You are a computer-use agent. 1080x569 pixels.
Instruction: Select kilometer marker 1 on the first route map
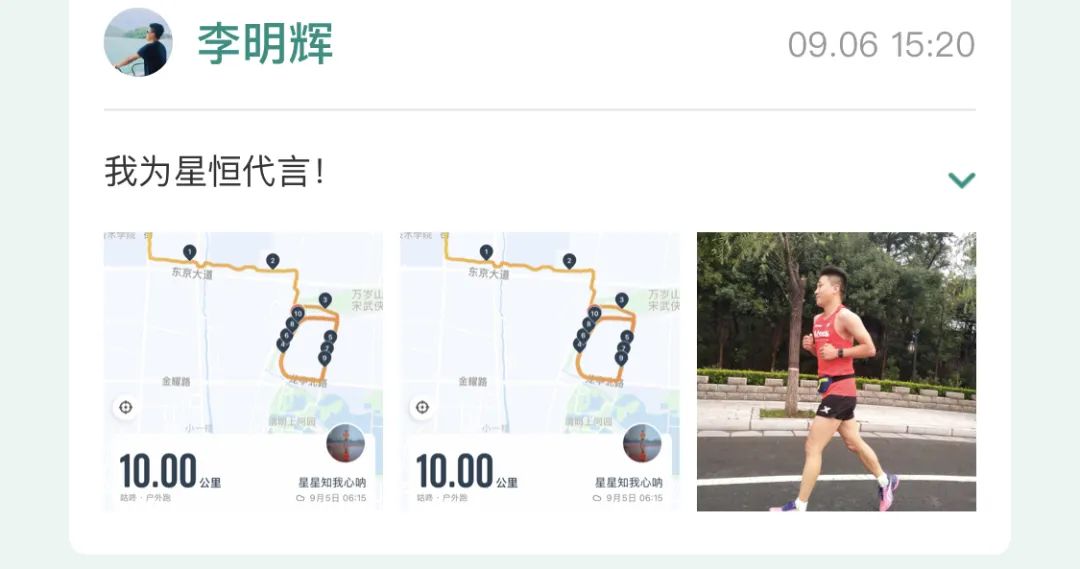(189, 252)
